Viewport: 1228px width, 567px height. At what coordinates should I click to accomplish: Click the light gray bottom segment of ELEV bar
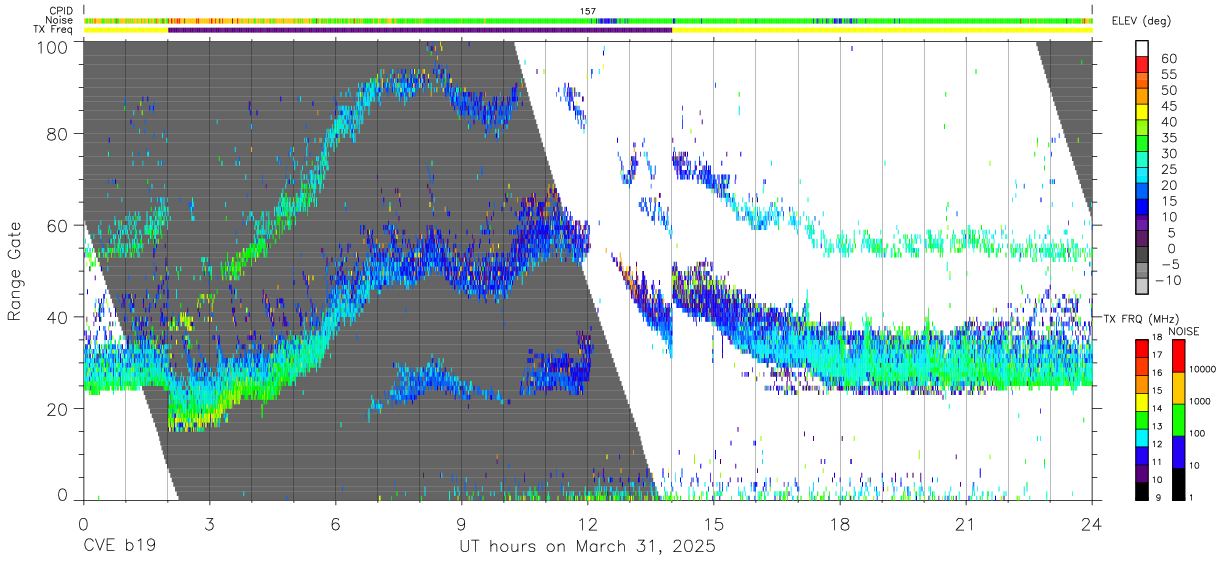click(x=1142, y=284)
